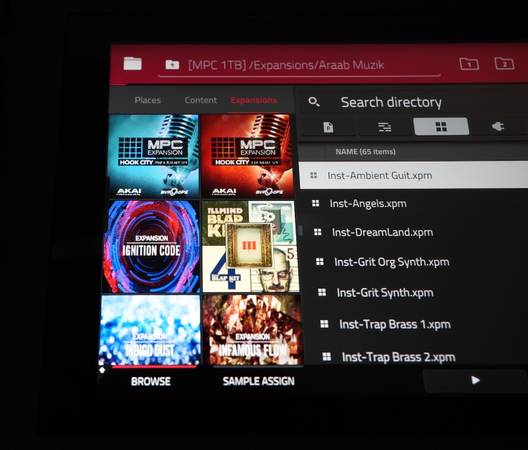528x450 pixels.
Task: Switch to the Places tab
Action: point(147,100)
